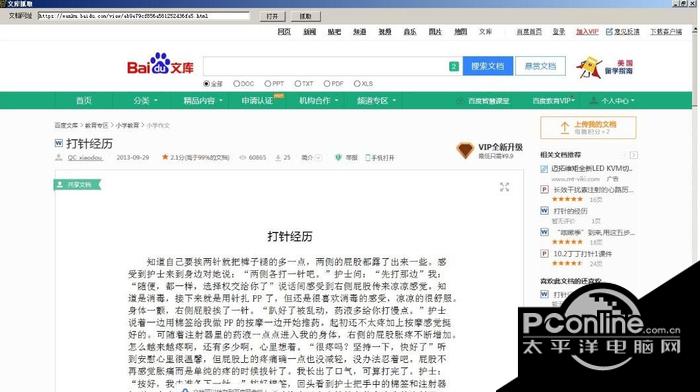This screenshot has height=392, width=700.
Task: Go to 地图 in top navigation
Action: point(460,32)
